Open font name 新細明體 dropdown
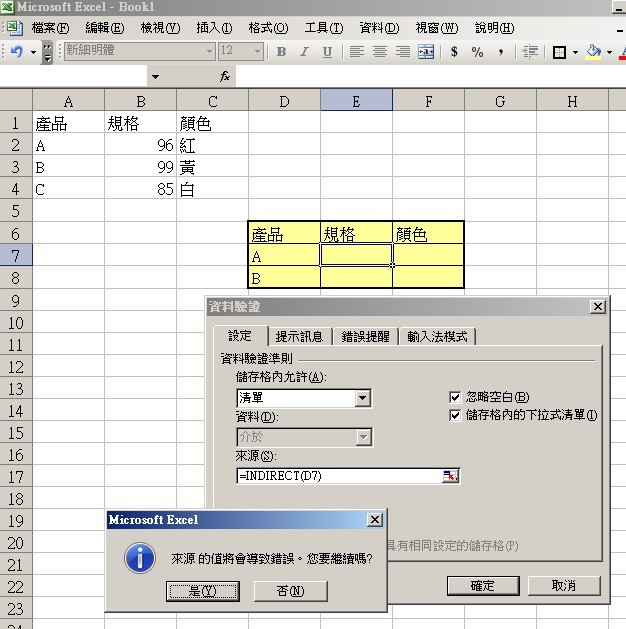 coord(209,51)
